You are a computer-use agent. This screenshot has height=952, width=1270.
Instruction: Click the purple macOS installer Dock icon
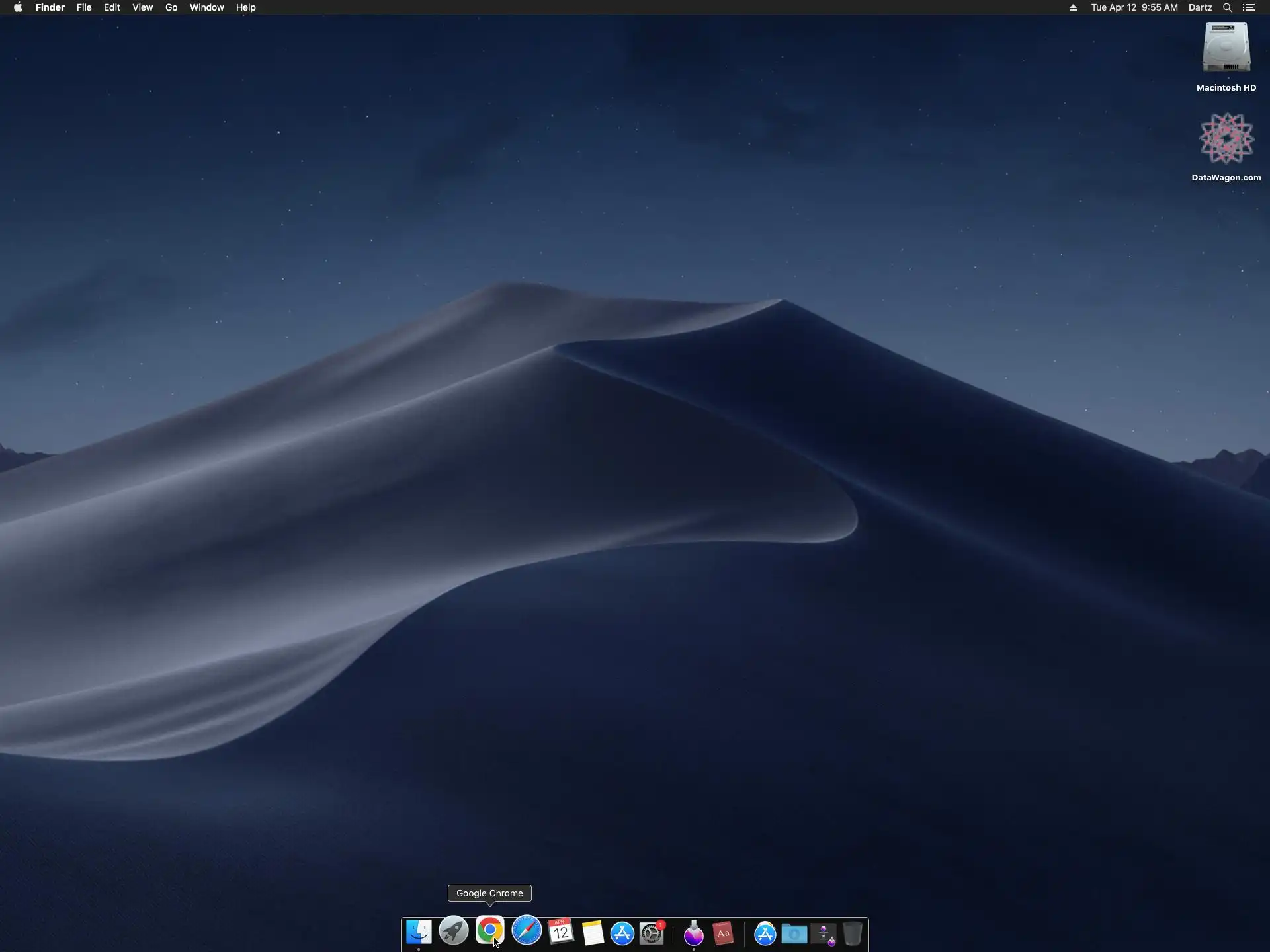[693, 933]
